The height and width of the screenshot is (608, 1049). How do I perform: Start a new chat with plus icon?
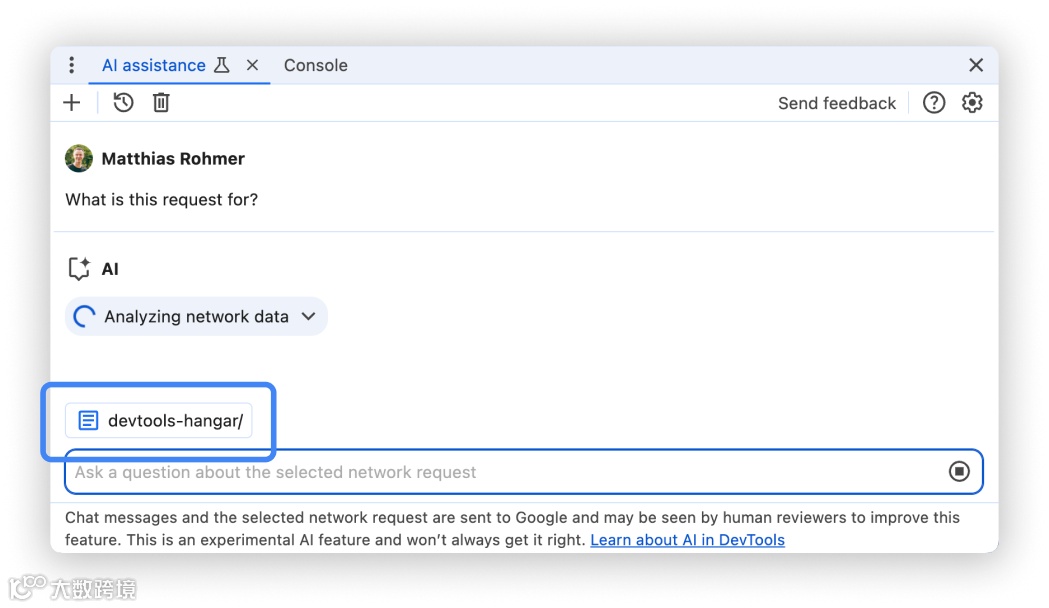click(72, 103)
